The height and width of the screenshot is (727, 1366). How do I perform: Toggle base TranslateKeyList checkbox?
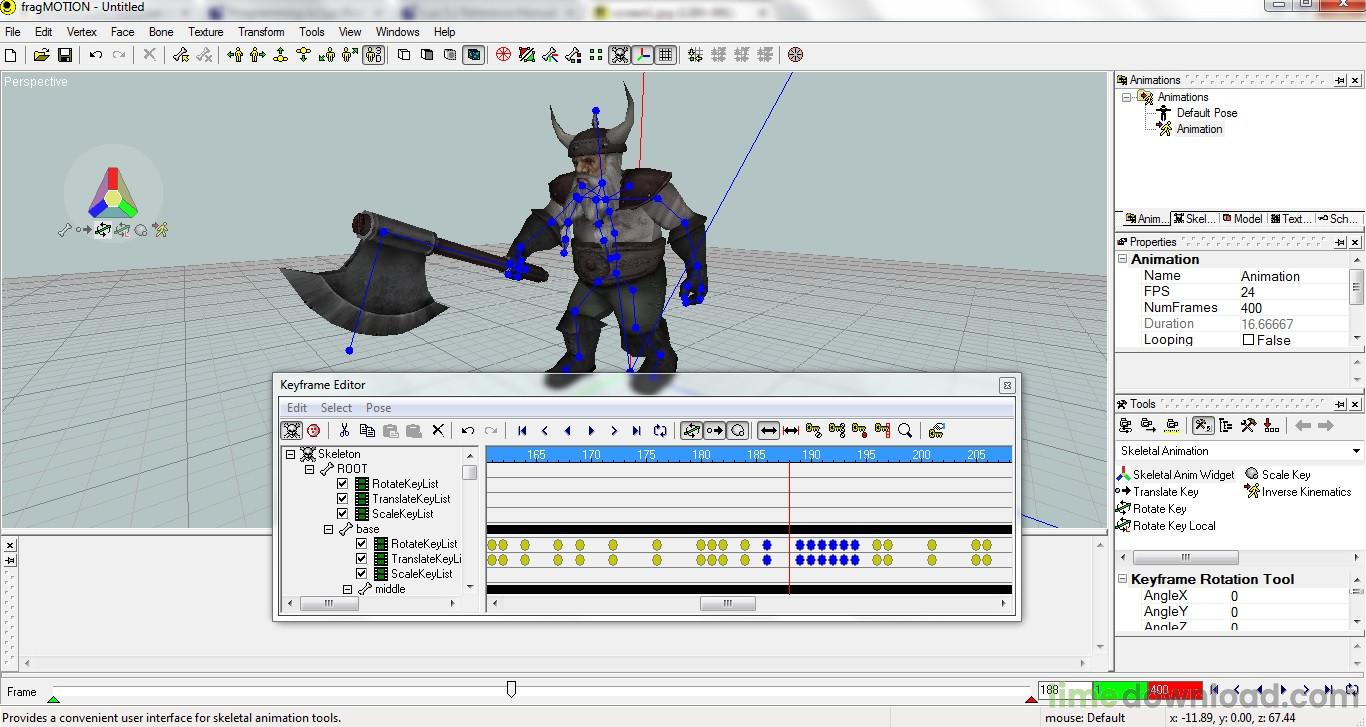pos(362,559)
